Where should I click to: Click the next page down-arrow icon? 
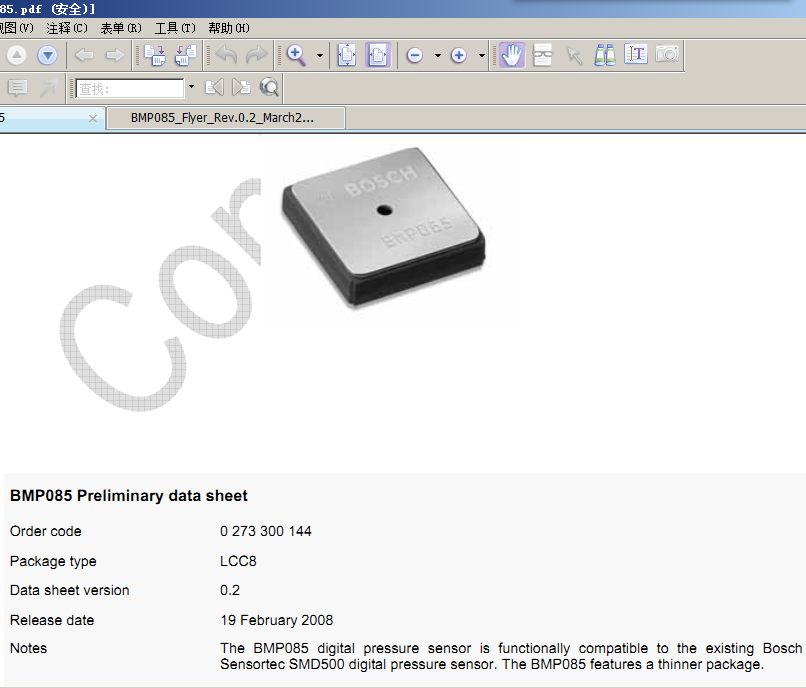47,55
